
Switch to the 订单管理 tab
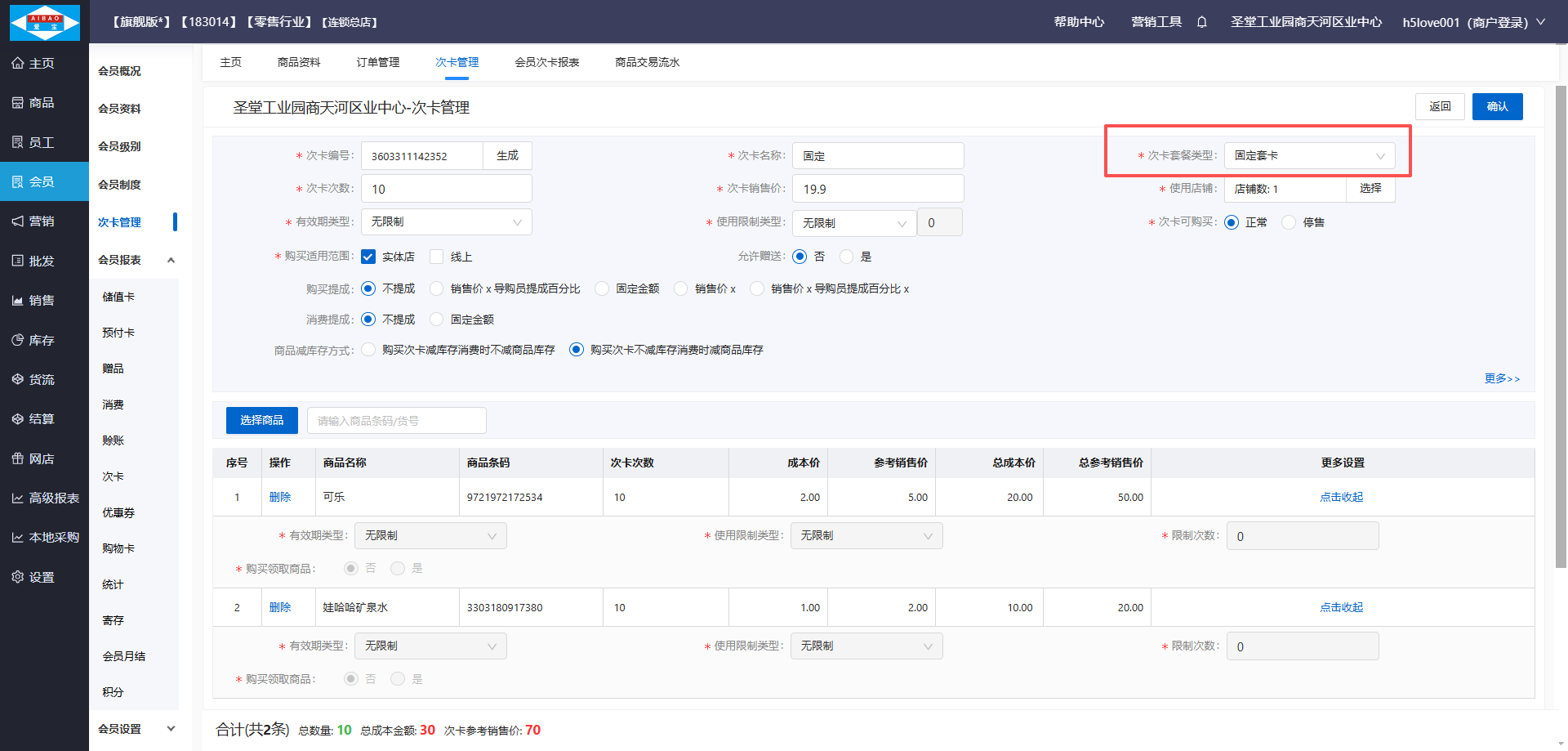(x=377, y=62)
